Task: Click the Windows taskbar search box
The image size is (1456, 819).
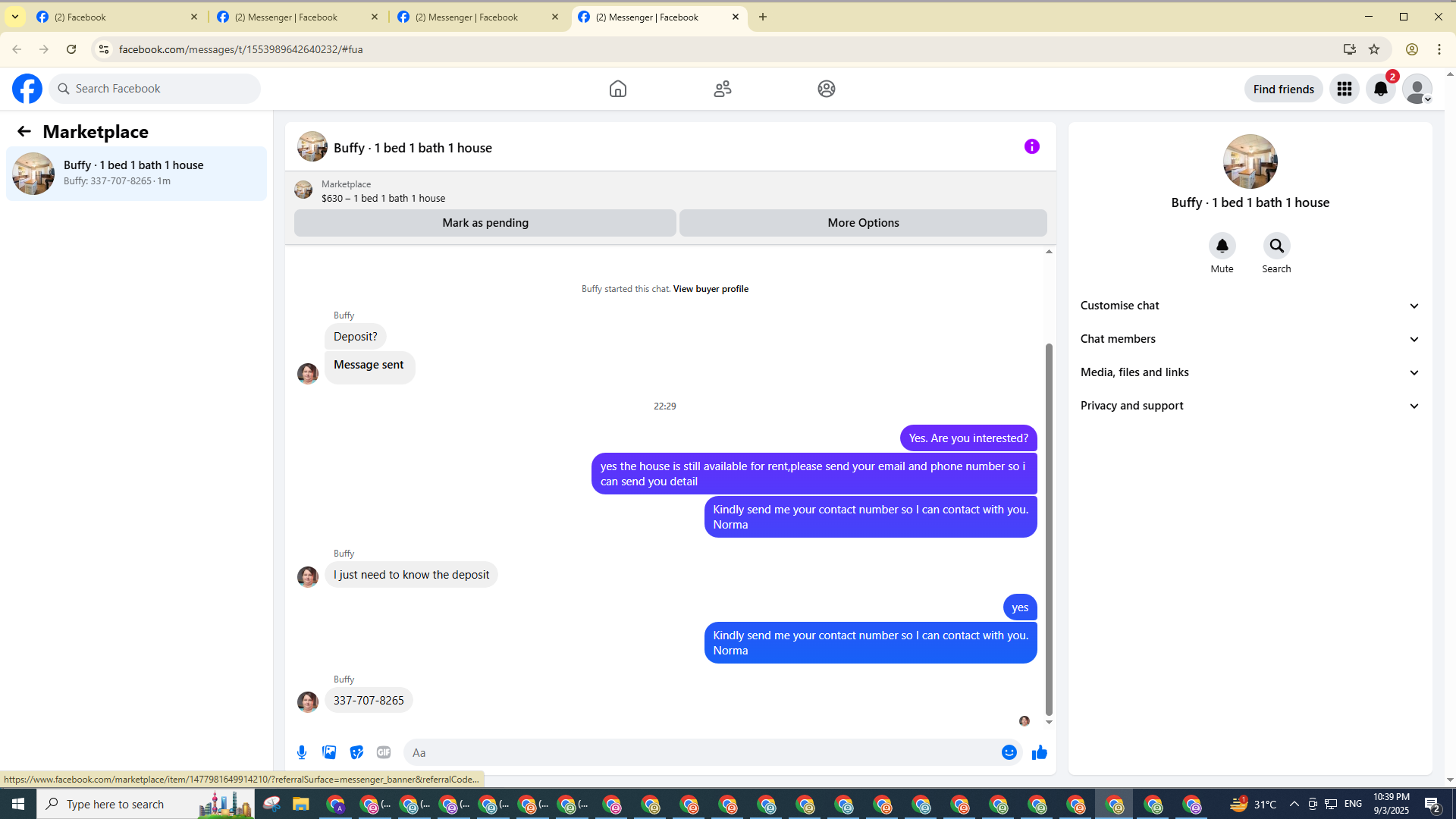Action: click(x=146, y=804)
